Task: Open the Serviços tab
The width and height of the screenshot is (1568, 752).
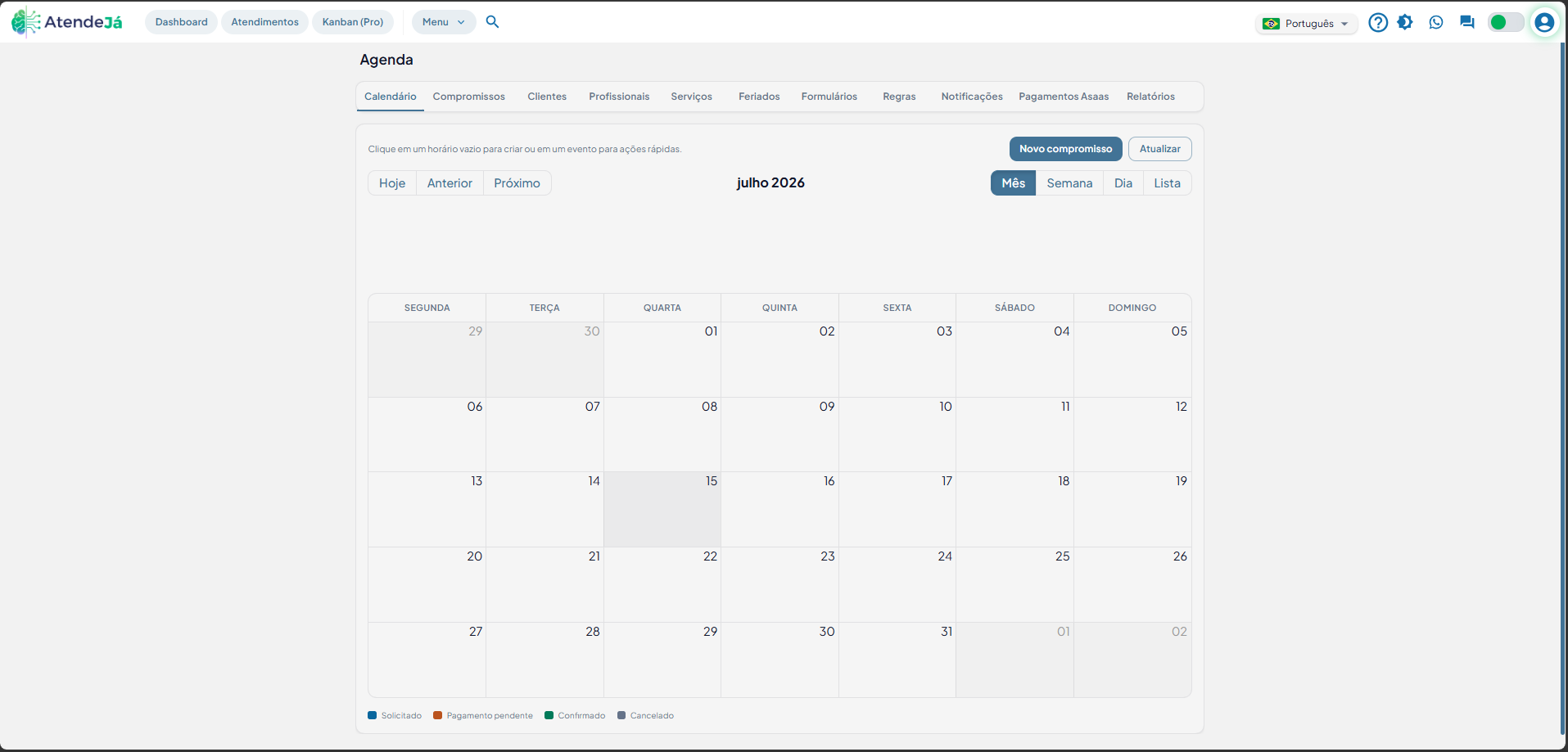Action: [x=692, y=97]
